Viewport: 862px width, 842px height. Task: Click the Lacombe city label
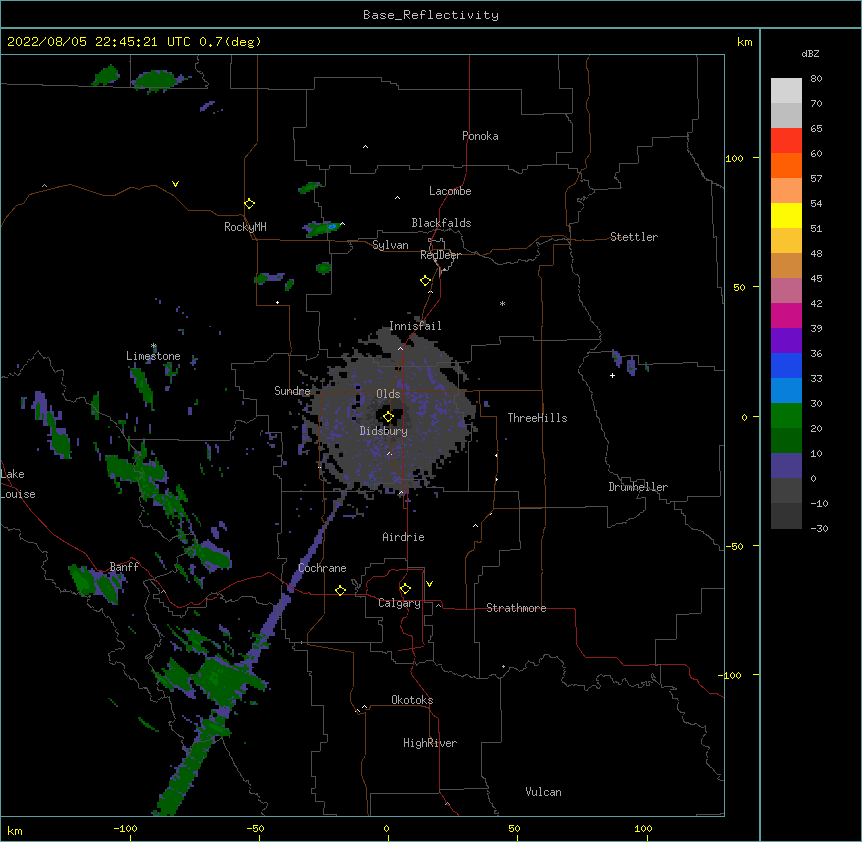[450, 191]
